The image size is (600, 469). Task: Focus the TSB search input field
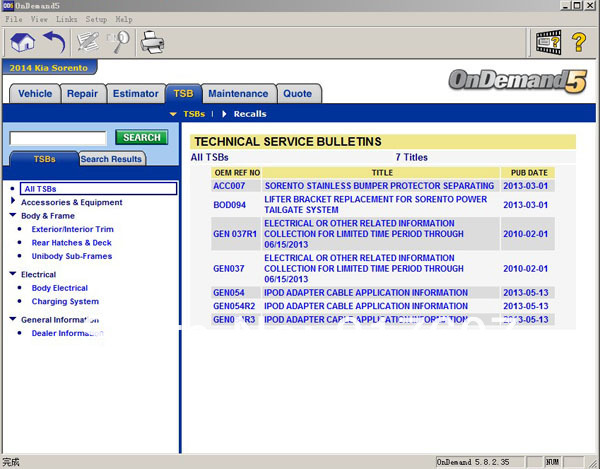coord(58,138)
